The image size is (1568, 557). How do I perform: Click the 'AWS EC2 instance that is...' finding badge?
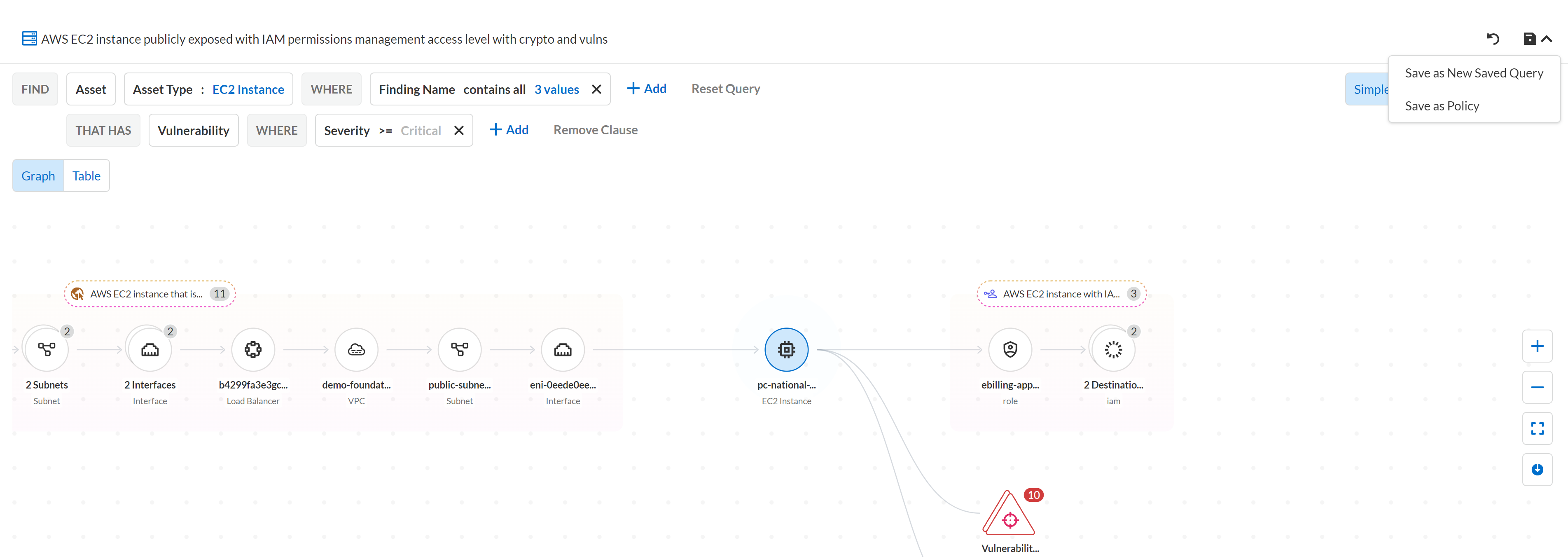point(150,294)
